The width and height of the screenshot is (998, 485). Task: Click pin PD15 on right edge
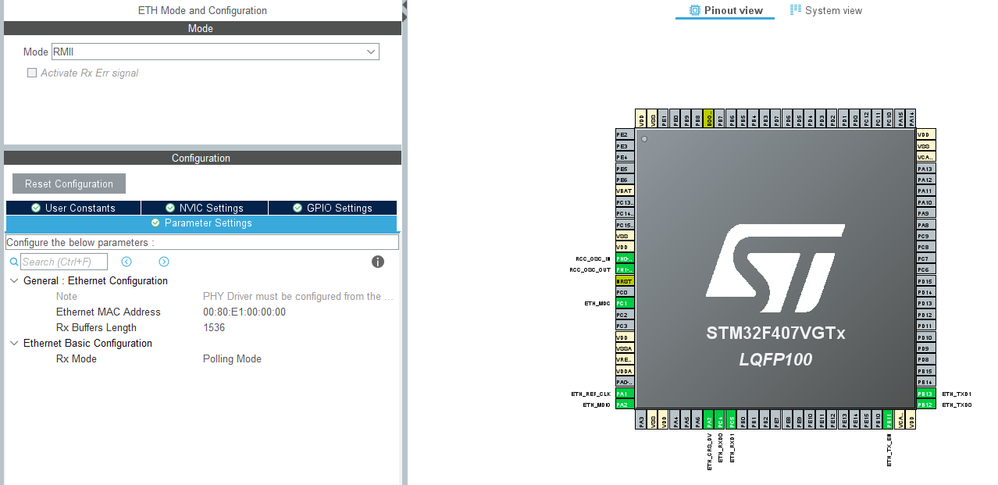(926, 281)
